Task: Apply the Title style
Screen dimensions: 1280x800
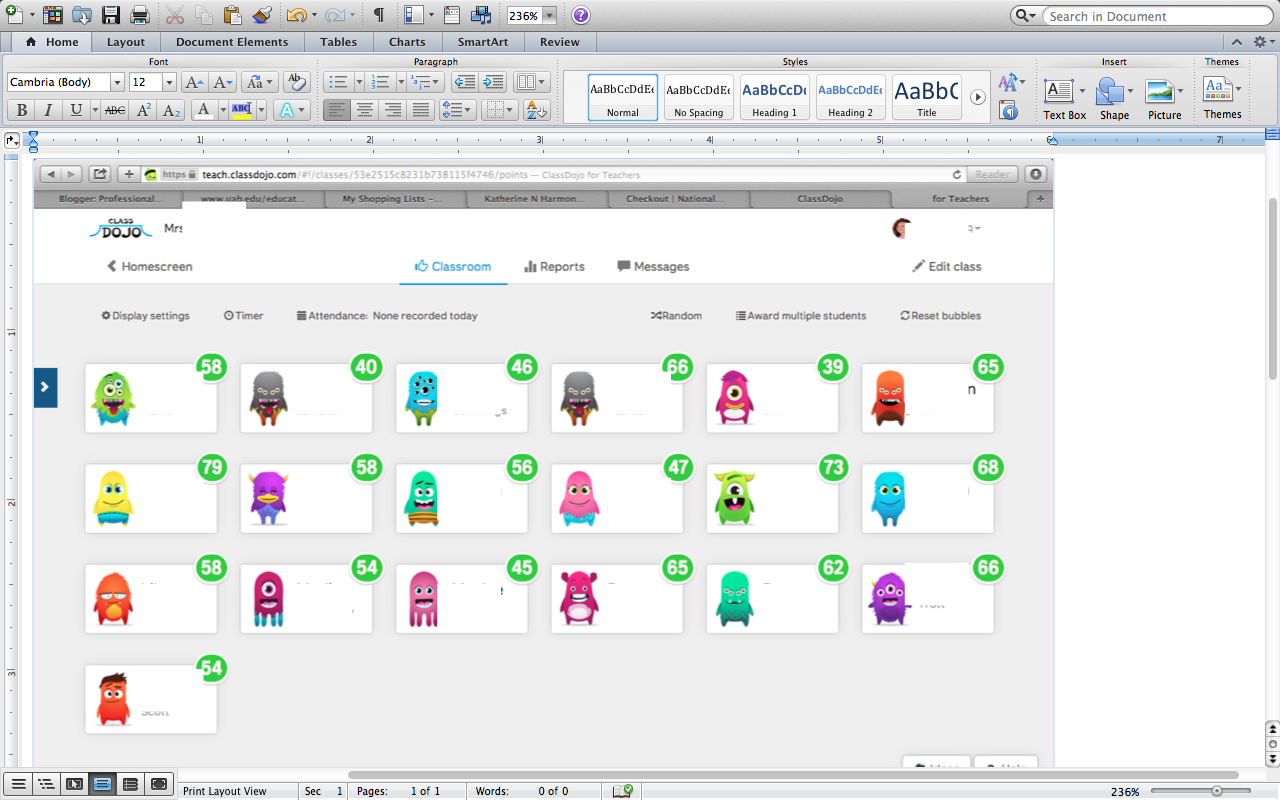Action: [927, 97]
